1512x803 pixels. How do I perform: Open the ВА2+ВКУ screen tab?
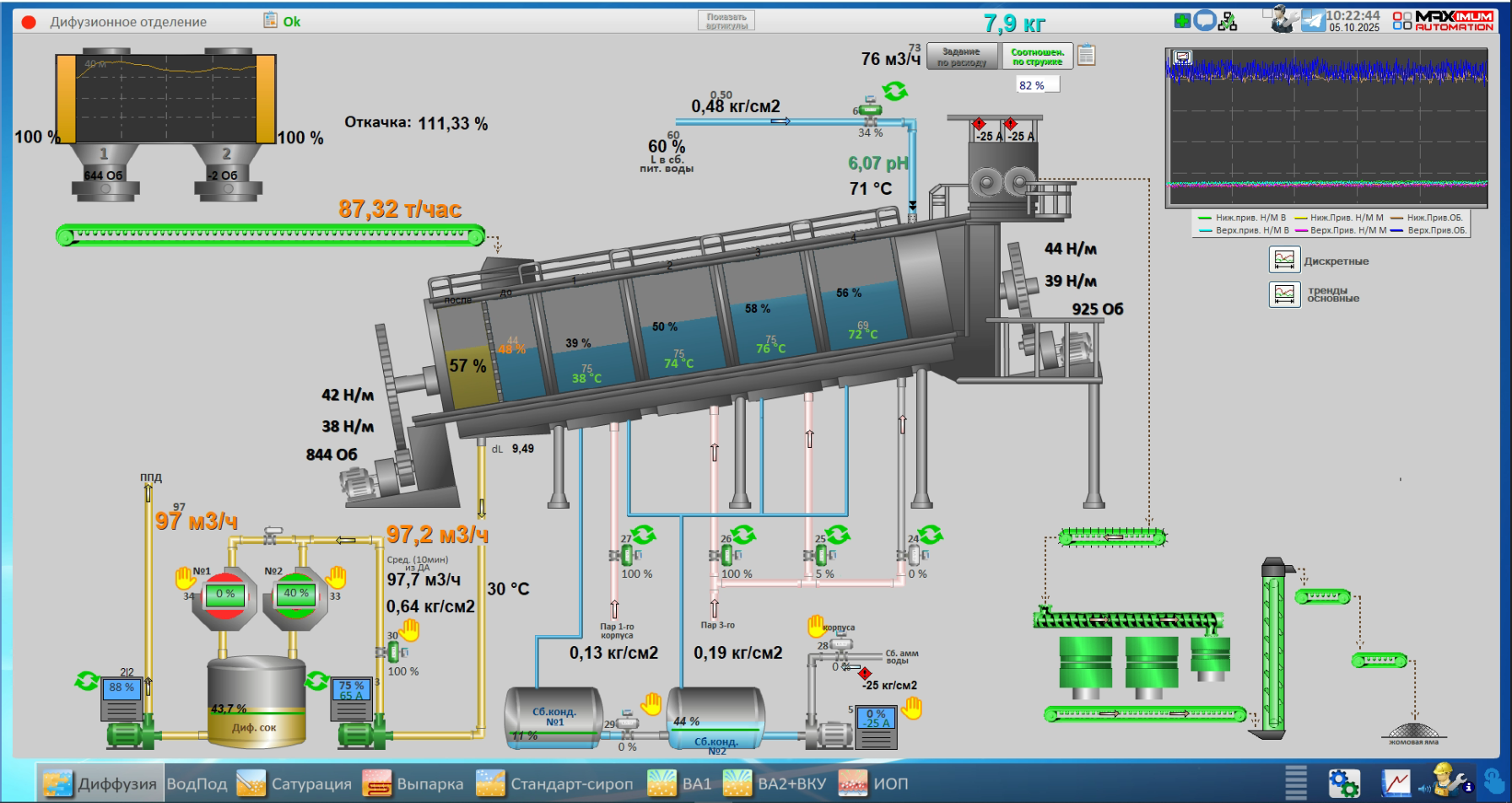tap(775, 784)
